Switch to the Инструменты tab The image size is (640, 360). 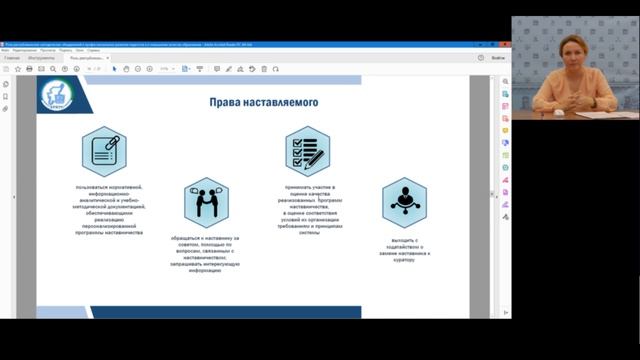pyautogui.click(x=41, y=58)
